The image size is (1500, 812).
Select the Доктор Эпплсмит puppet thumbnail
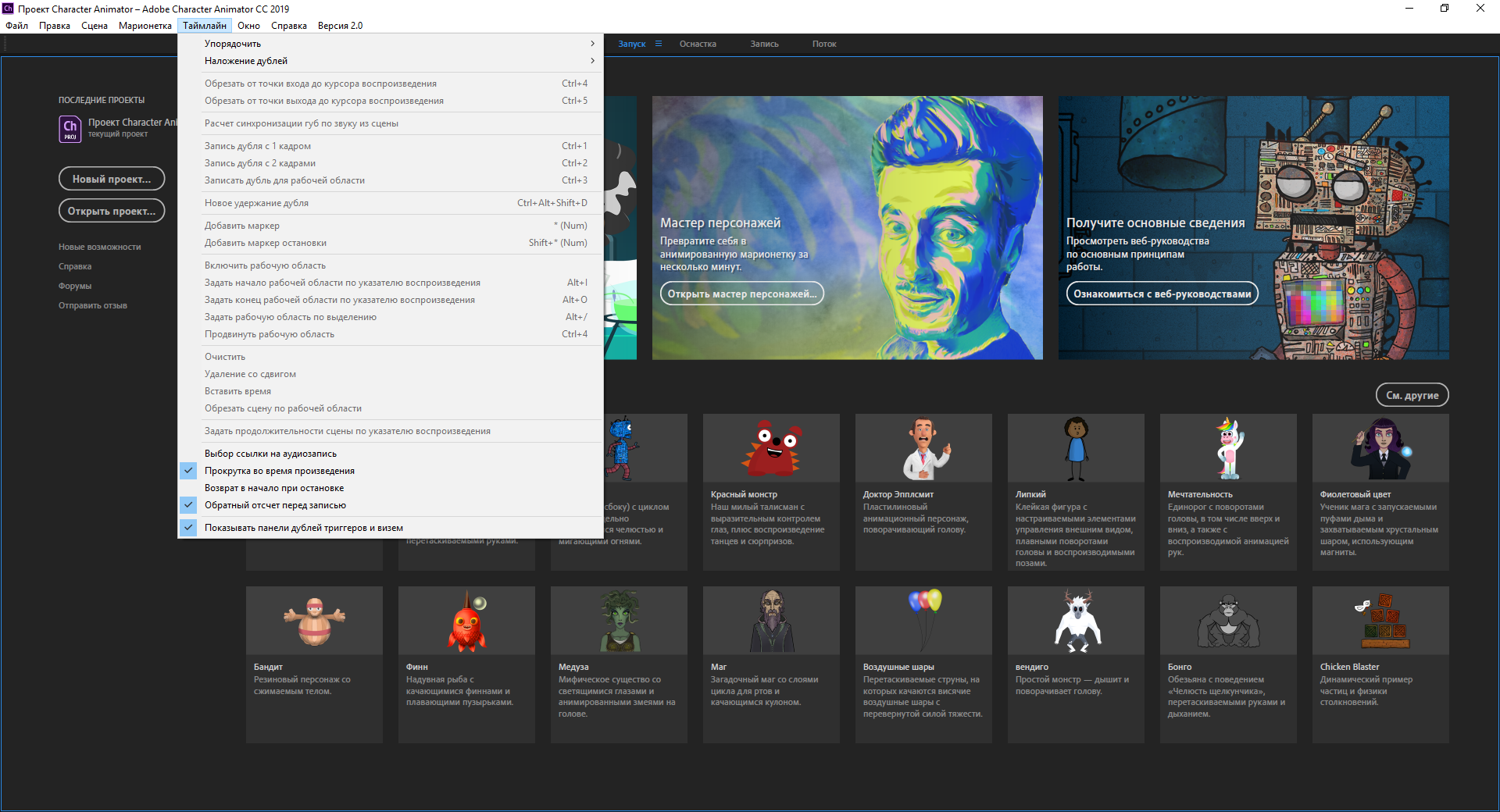point(923,448)
